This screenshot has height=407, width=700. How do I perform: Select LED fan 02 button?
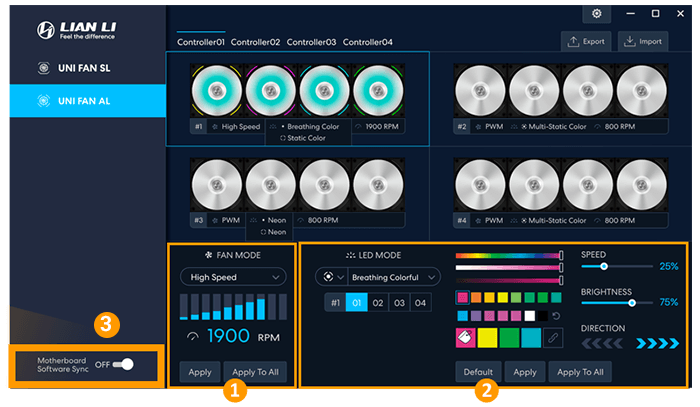point(378,302)
